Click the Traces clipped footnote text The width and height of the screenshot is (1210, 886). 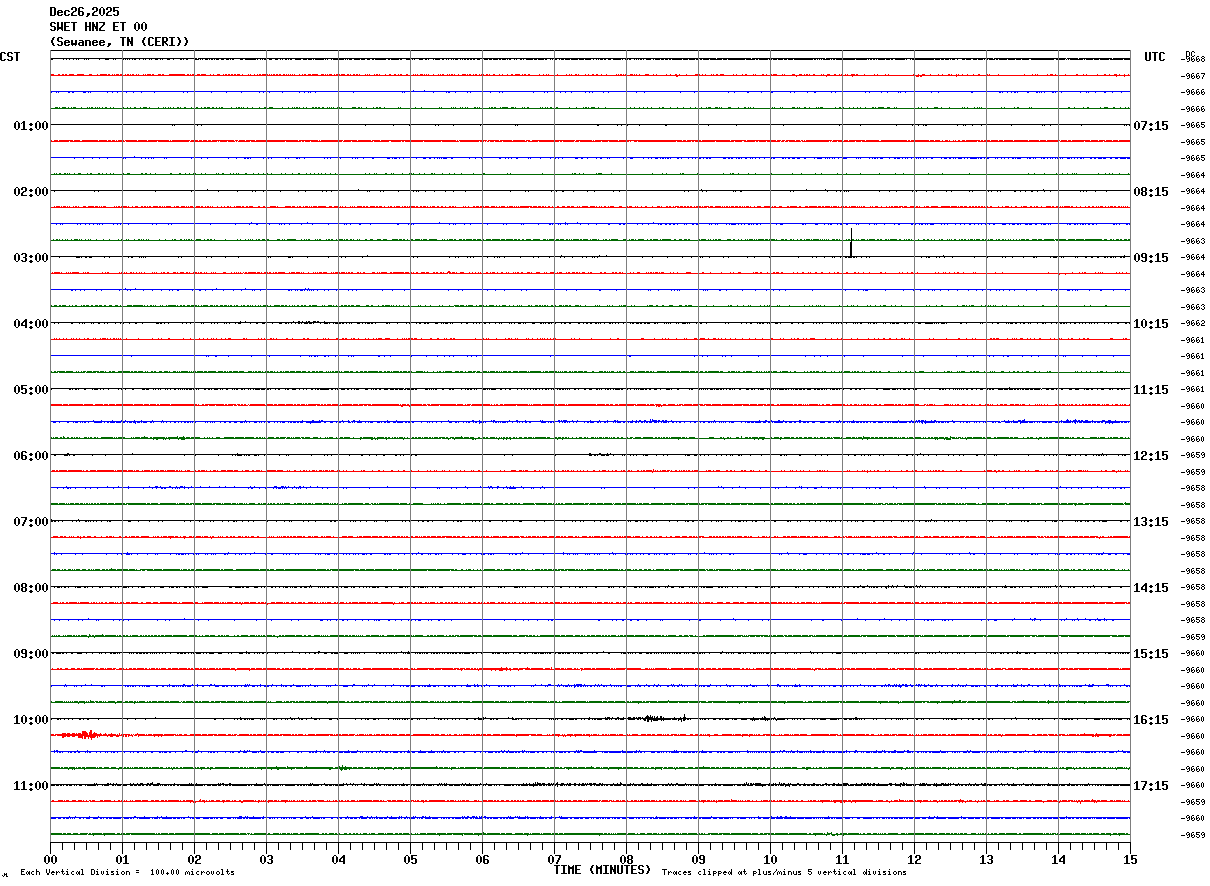point(784,873)
